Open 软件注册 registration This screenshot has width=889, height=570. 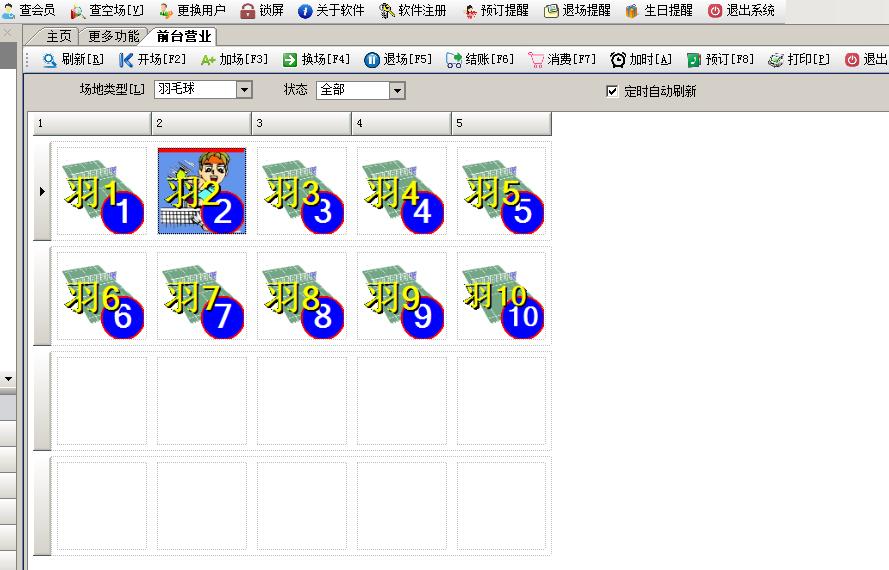coord(413,10)
